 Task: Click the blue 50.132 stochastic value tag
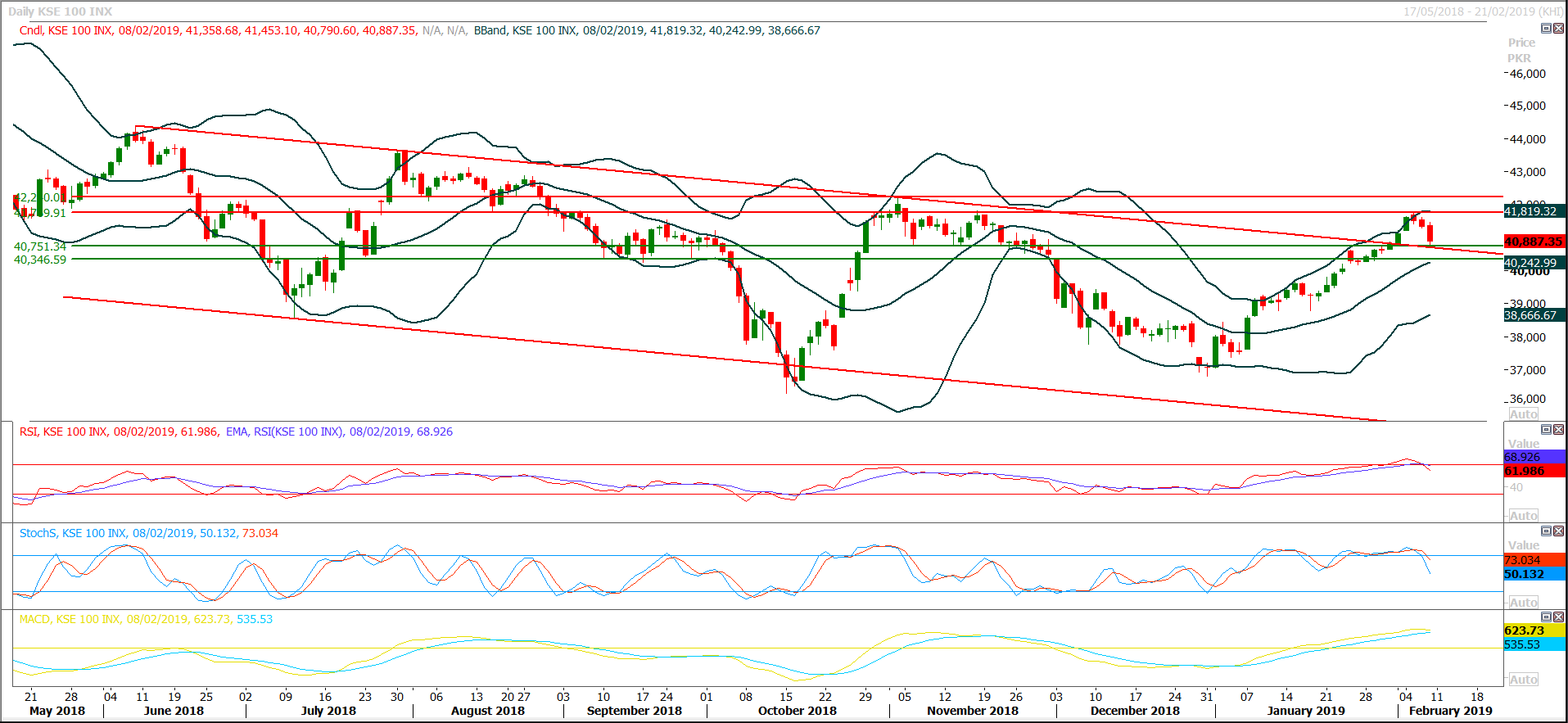coord(1534,574)
